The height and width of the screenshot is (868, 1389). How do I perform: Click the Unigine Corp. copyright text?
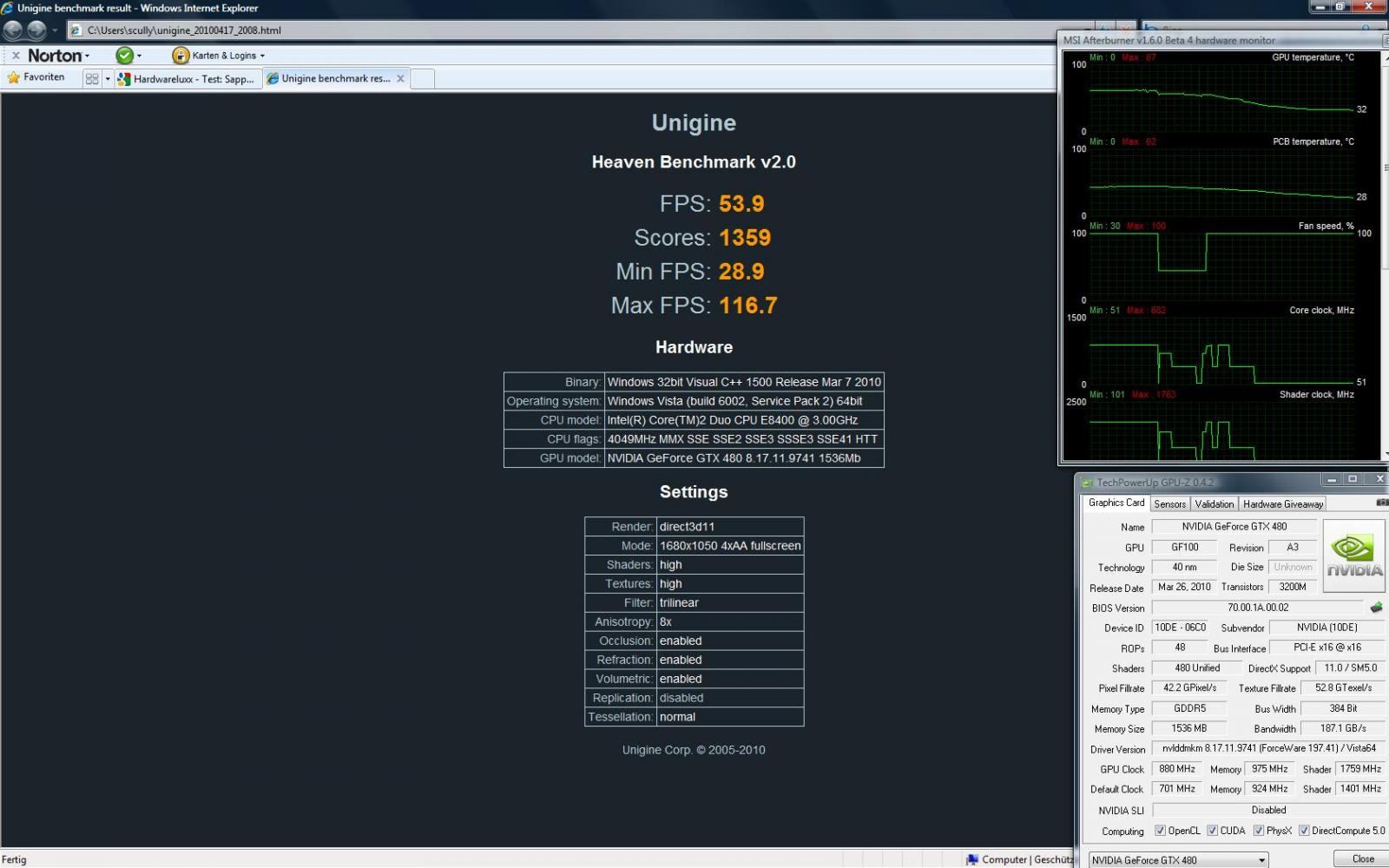pos(694,750)
